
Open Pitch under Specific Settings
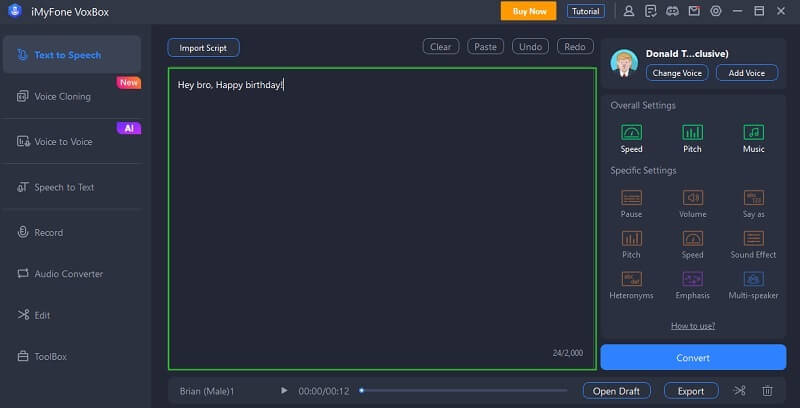(x=631, y=245)
